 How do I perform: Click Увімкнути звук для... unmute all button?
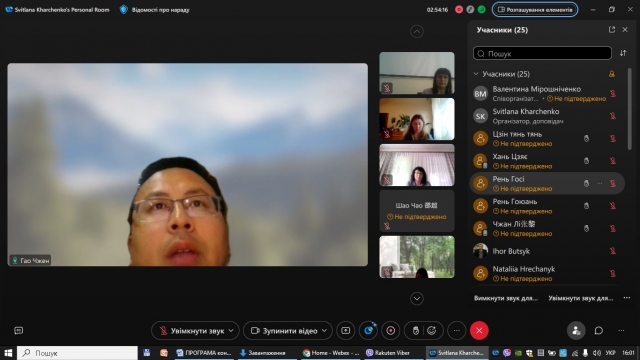581,298
